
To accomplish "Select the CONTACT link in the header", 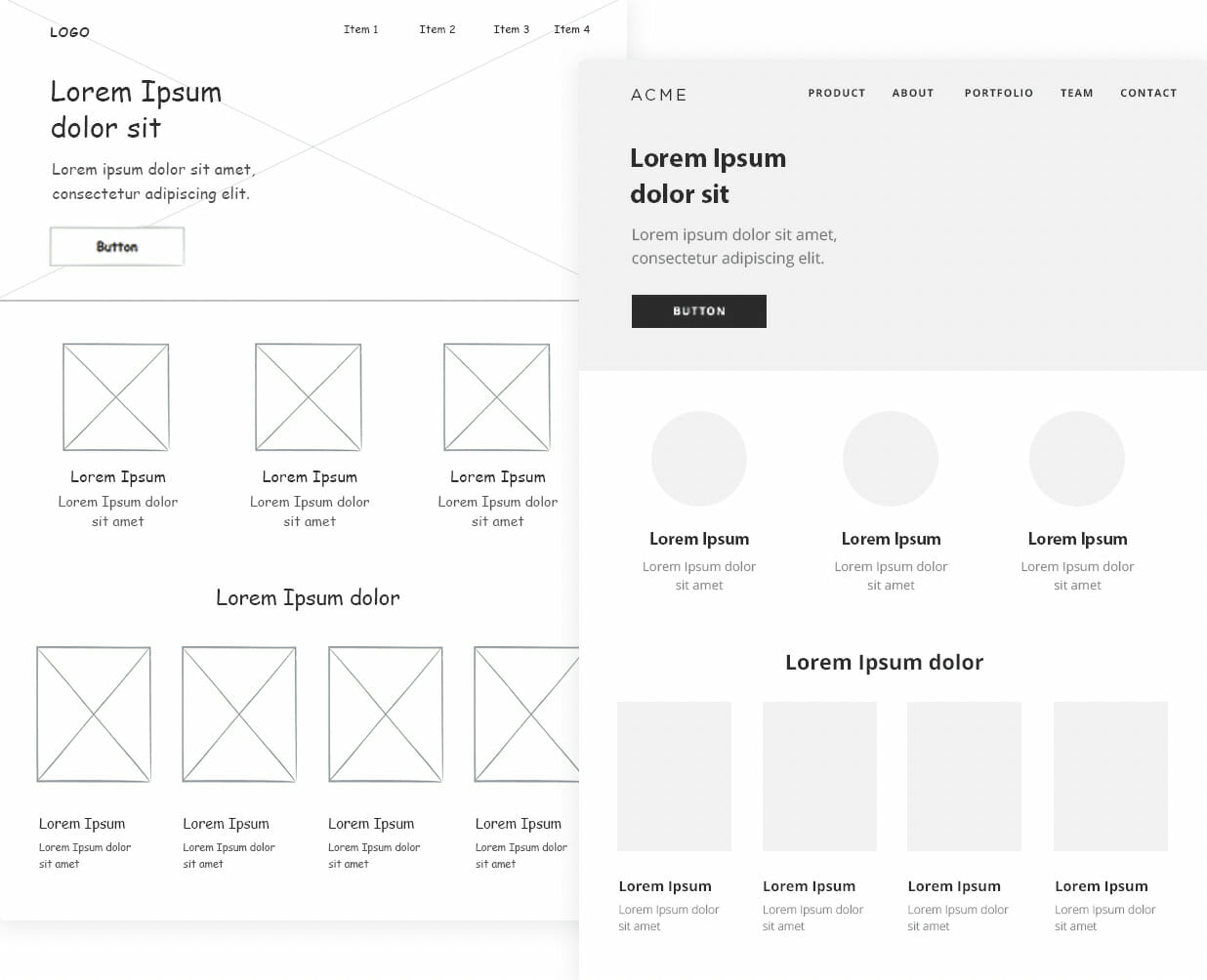I will click(1148, 93).
